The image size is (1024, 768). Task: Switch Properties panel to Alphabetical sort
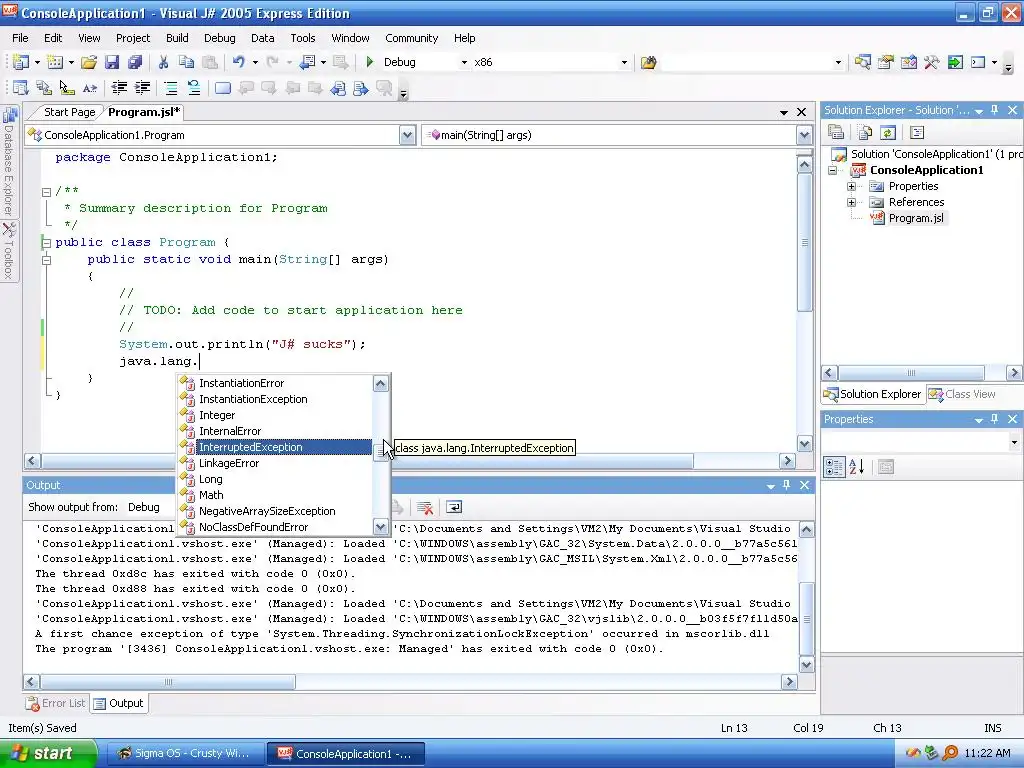point(856,467)
